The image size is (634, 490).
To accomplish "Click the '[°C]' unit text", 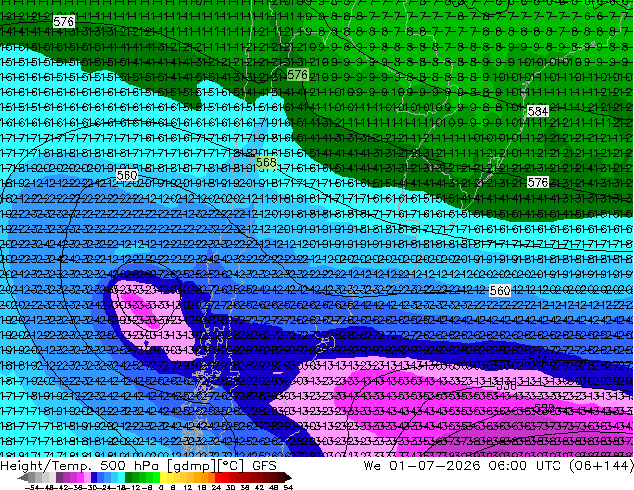I will pos(231,466).
